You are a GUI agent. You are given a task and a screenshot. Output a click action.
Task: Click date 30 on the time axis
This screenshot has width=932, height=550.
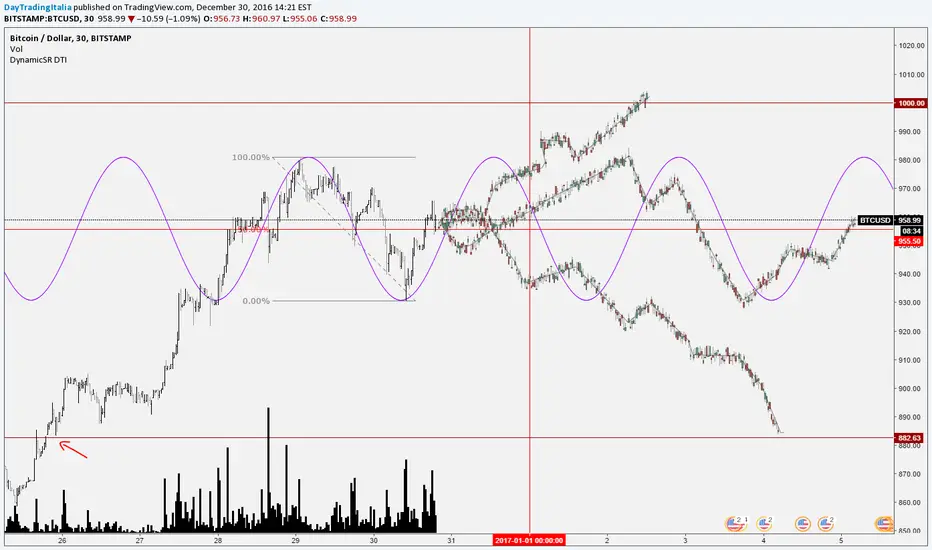coord(373,540)
